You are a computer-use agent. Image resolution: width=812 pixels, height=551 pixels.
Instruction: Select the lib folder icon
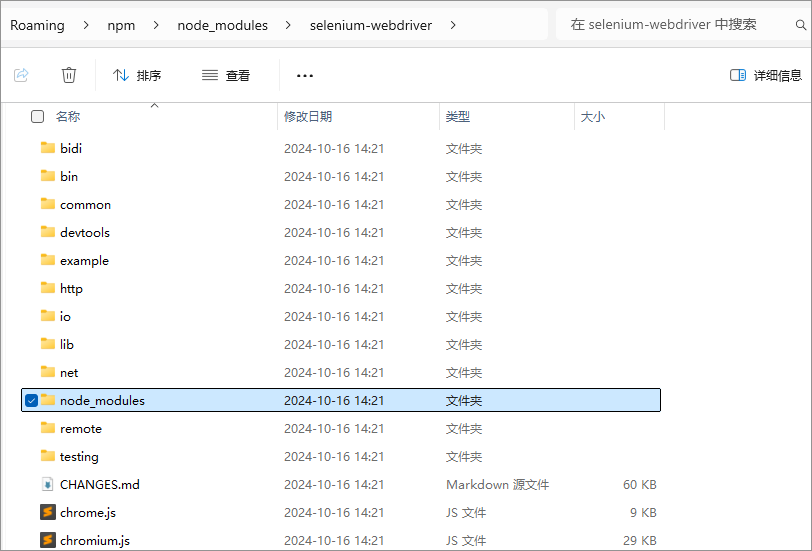click(48, 344)
